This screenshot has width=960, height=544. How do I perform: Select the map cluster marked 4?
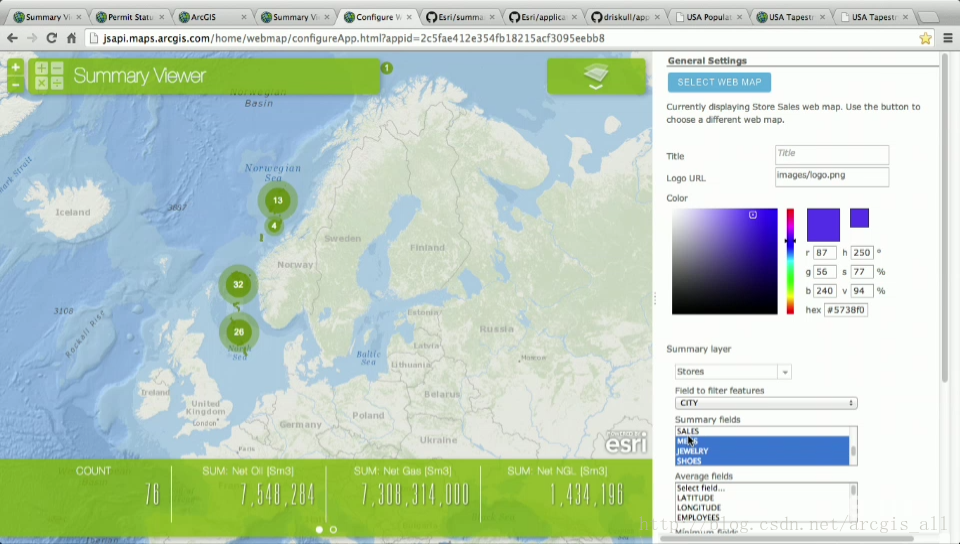(x=274, y=226)
